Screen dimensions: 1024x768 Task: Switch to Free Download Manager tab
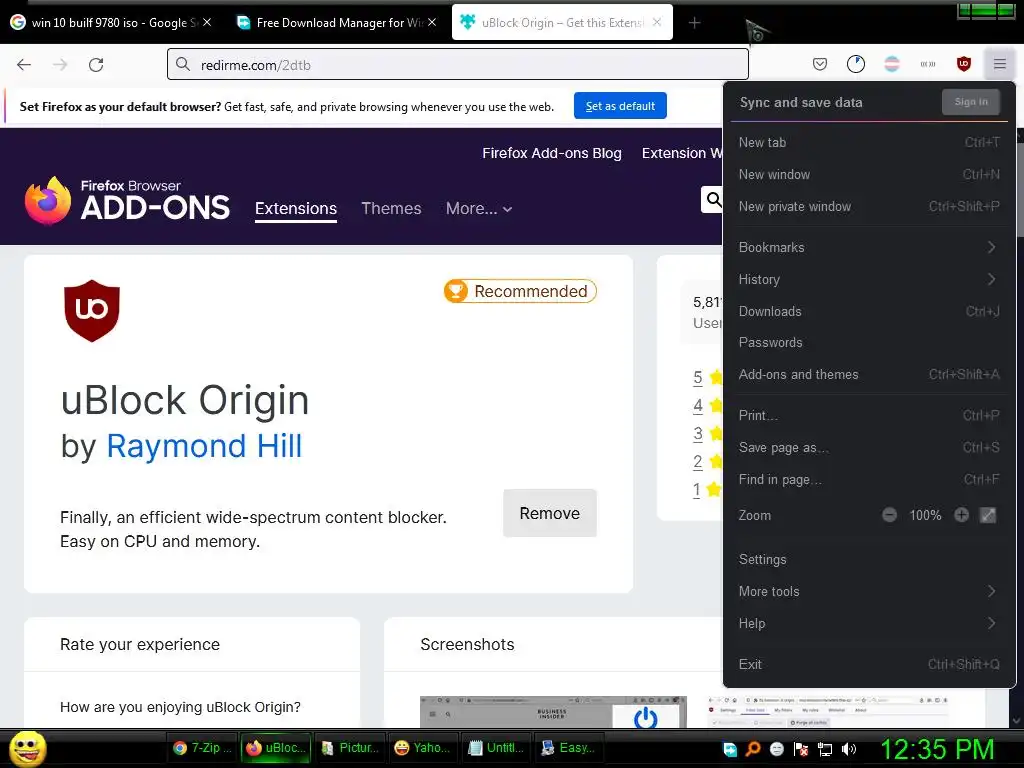336,22
